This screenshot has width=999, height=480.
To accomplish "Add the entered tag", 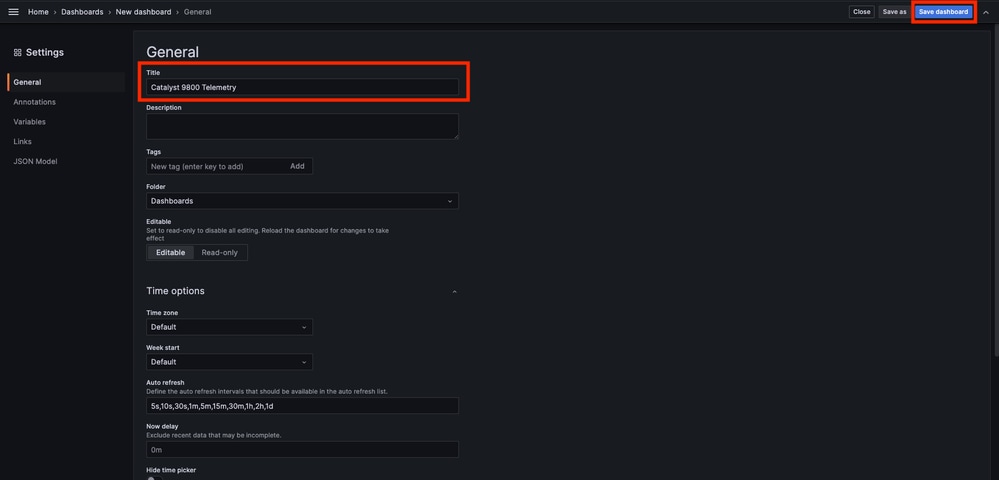I will (x=298, y=166).
